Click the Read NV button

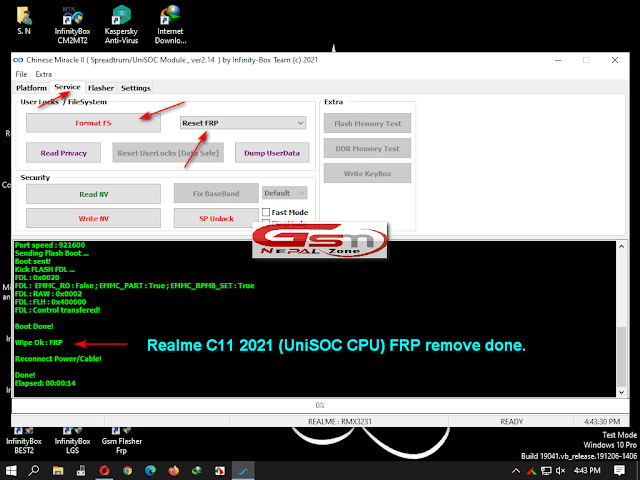click(93, 194)
